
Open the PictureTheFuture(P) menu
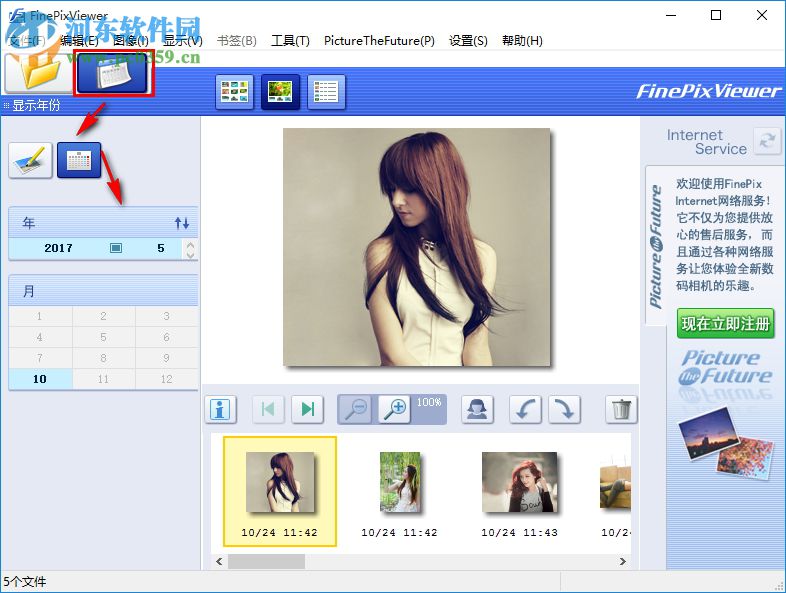click(379, 41)
